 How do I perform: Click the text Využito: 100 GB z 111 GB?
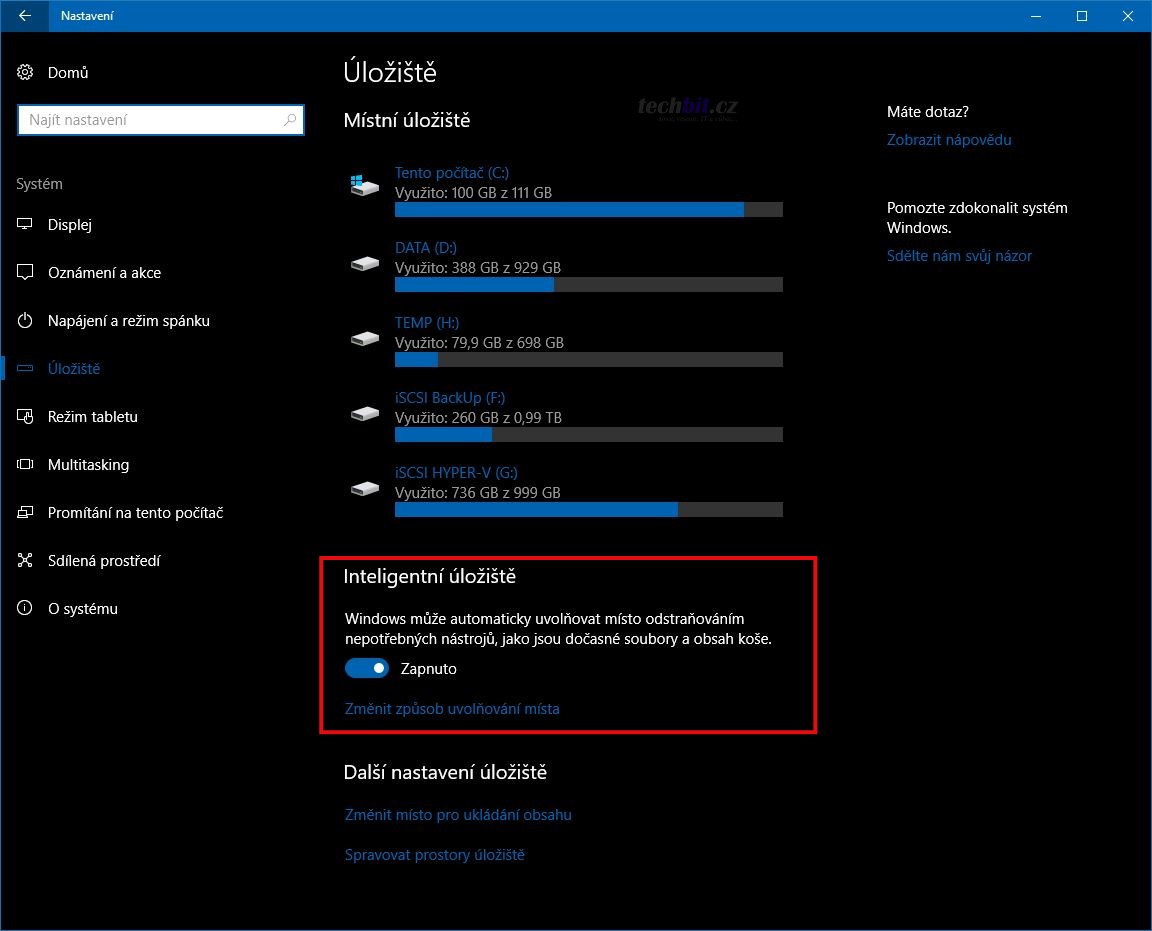point(473,193)
